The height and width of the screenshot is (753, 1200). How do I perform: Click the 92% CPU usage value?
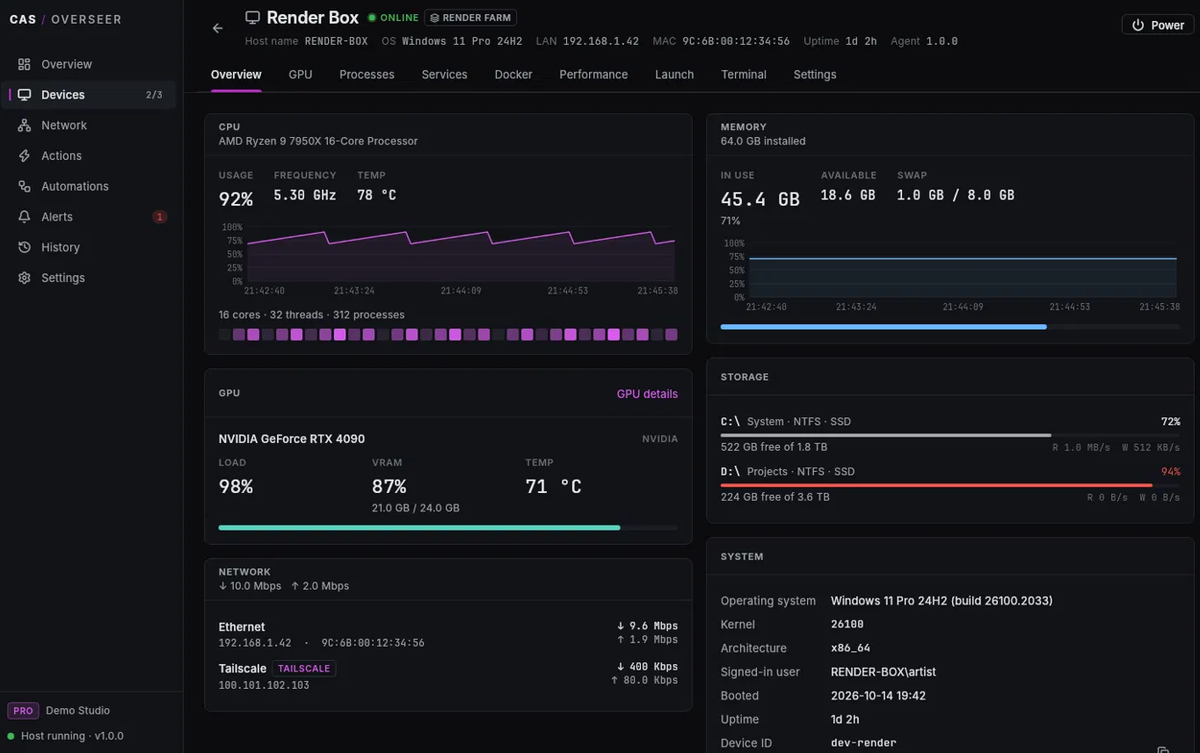pyautogui.click(x=236, y=199)
